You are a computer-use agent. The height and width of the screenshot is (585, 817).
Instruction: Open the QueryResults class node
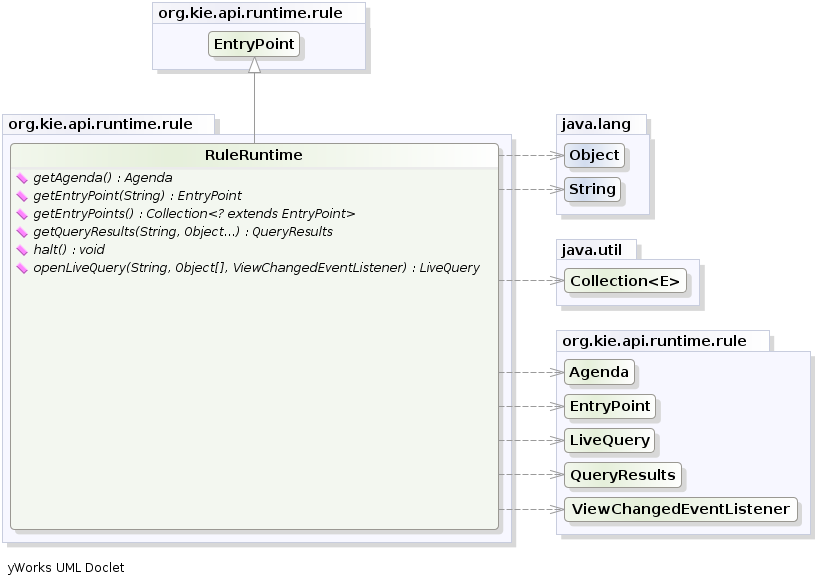[622, 474]
